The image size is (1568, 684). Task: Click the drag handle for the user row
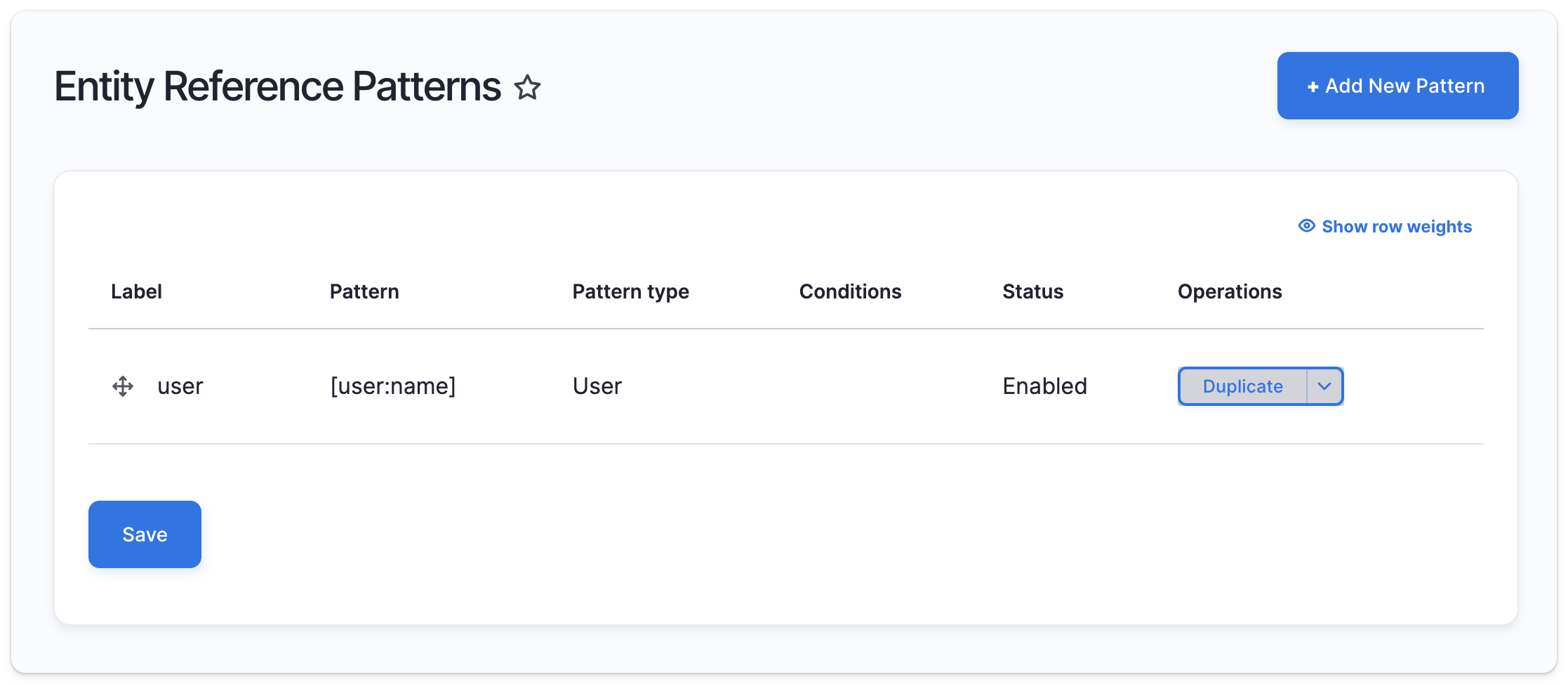coord(123,386)
